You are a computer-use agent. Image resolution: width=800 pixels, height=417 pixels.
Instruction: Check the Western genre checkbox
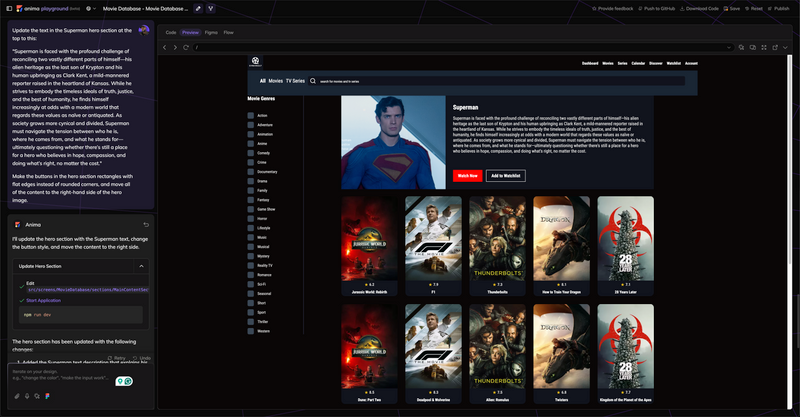click(x=251, y=331)
